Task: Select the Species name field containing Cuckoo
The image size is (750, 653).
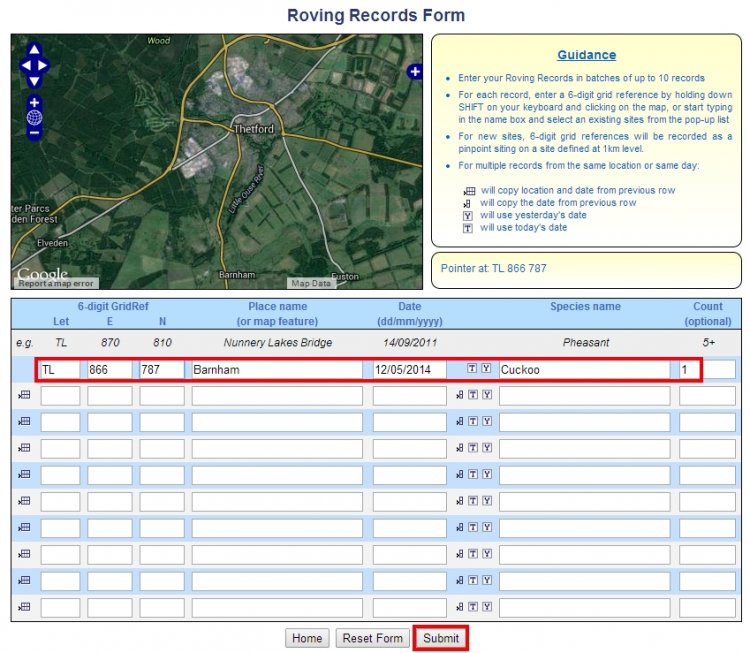Action: [583, 369]
